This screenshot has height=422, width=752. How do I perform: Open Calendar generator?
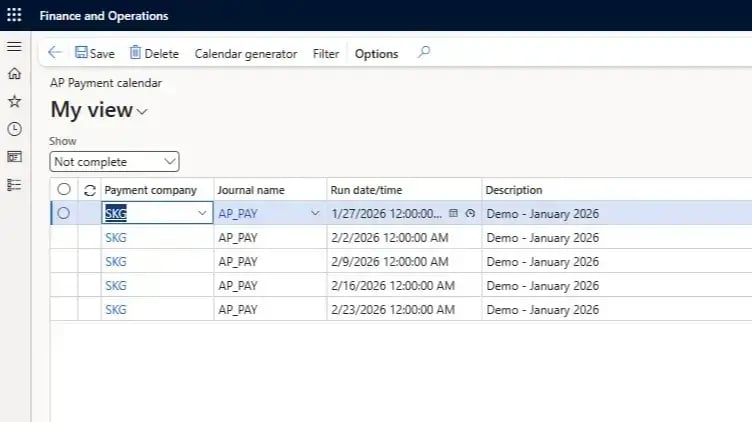tap(246, 54)
